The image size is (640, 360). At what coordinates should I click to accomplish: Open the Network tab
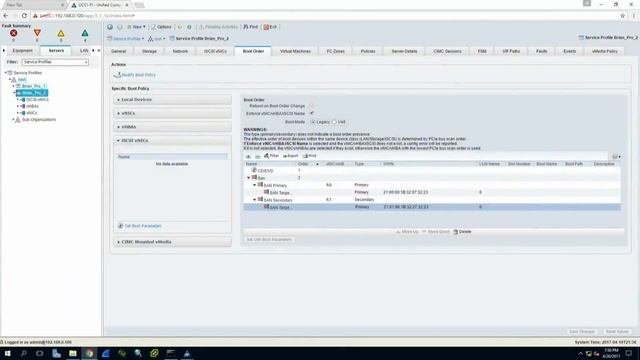[180, 51]
